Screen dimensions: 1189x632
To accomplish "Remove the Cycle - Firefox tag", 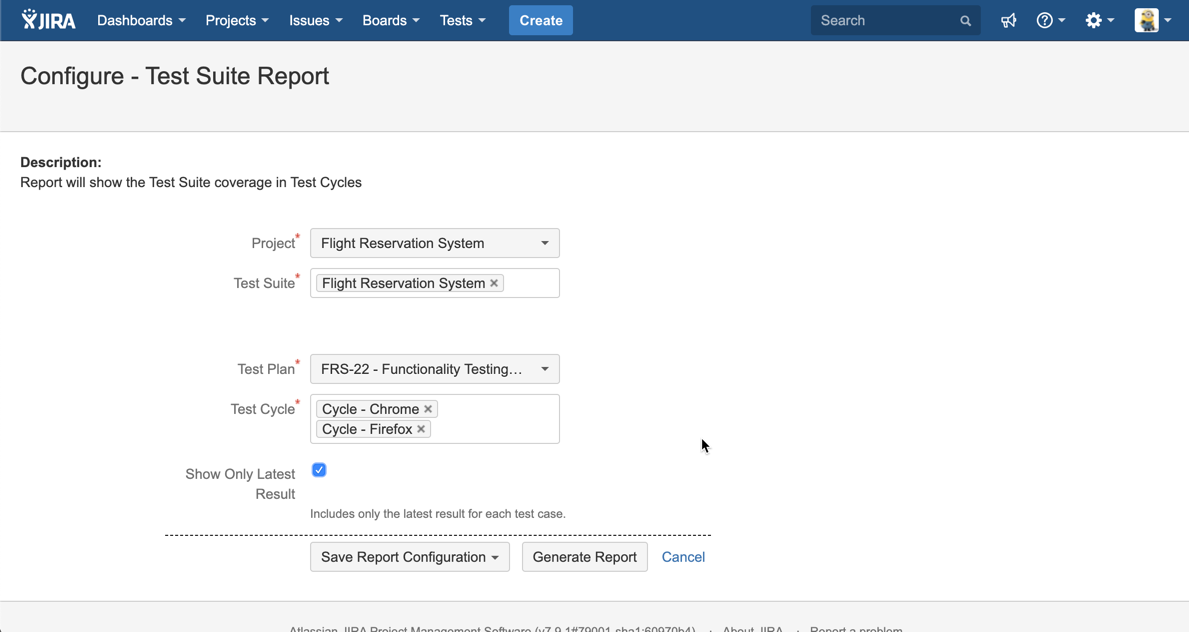I will pyautogui.click(x=421, y=429).
